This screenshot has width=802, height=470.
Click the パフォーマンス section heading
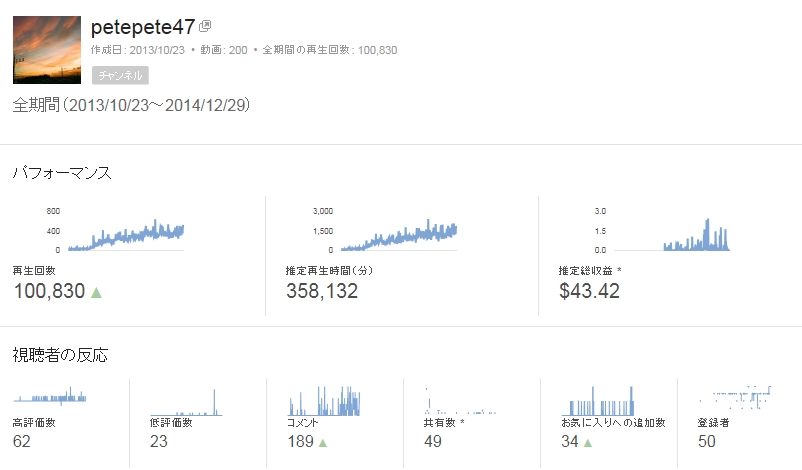coord(62,172)
